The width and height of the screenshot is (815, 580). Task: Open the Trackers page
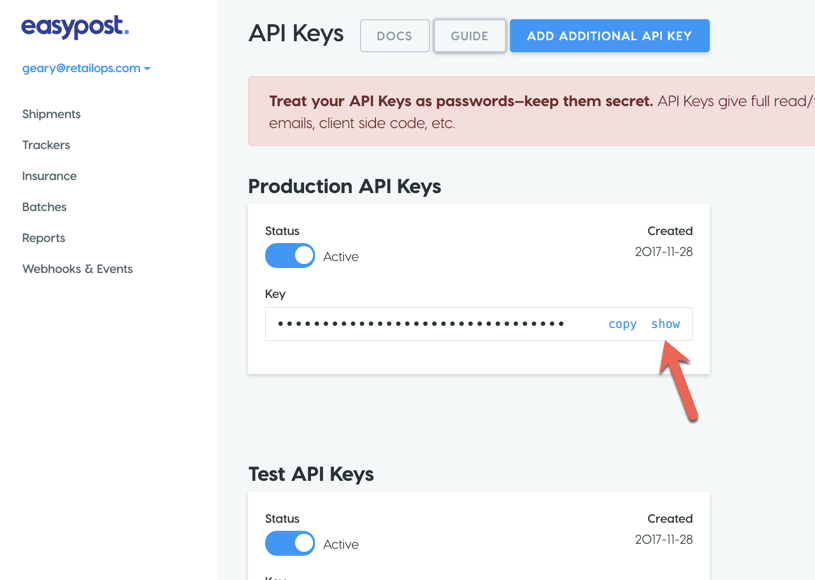[46, 145]
